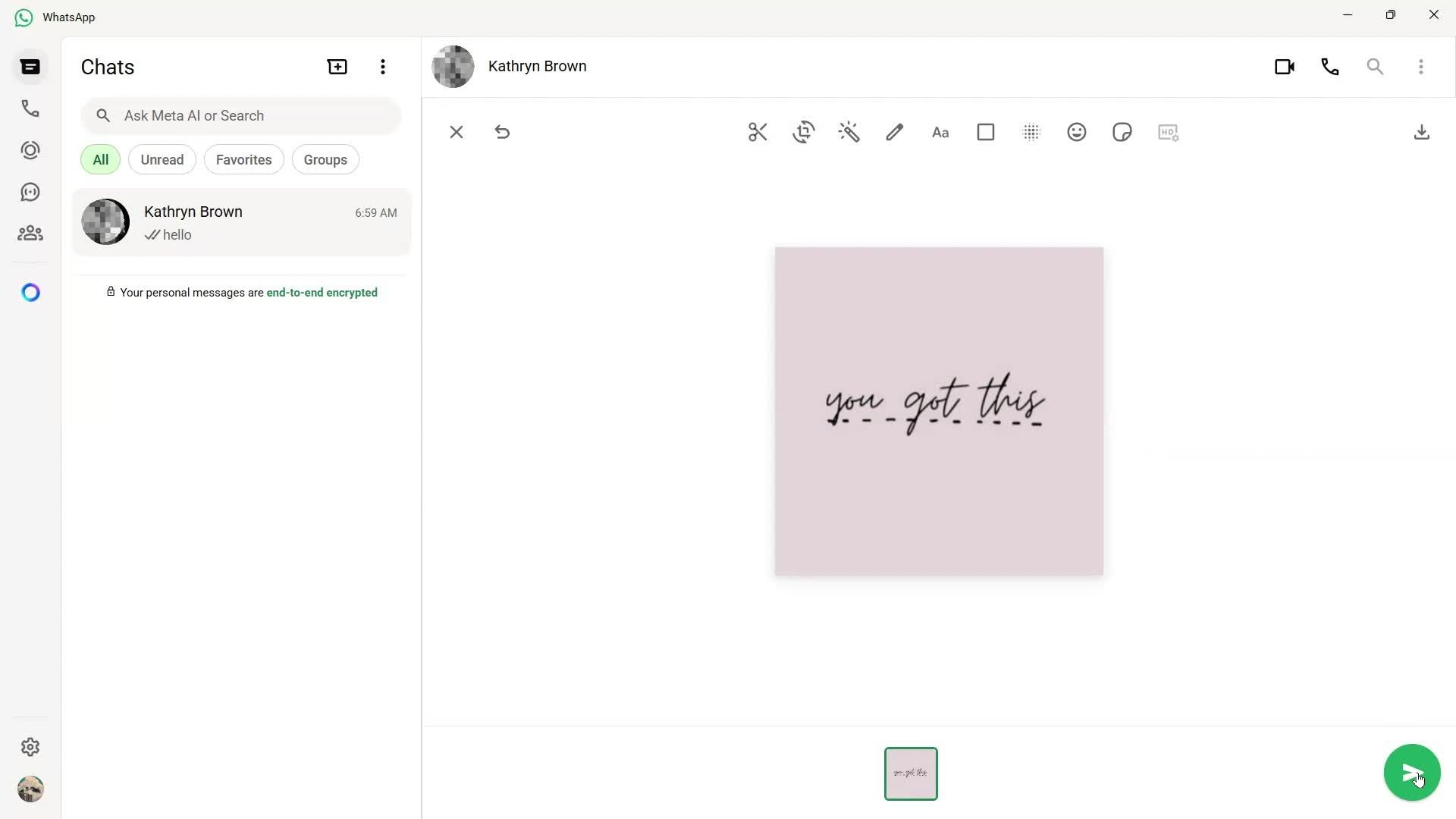Open the Chats panel three-dot menu
The width and height of the screenshot is (1456, 819).
(x=383, y=67)
